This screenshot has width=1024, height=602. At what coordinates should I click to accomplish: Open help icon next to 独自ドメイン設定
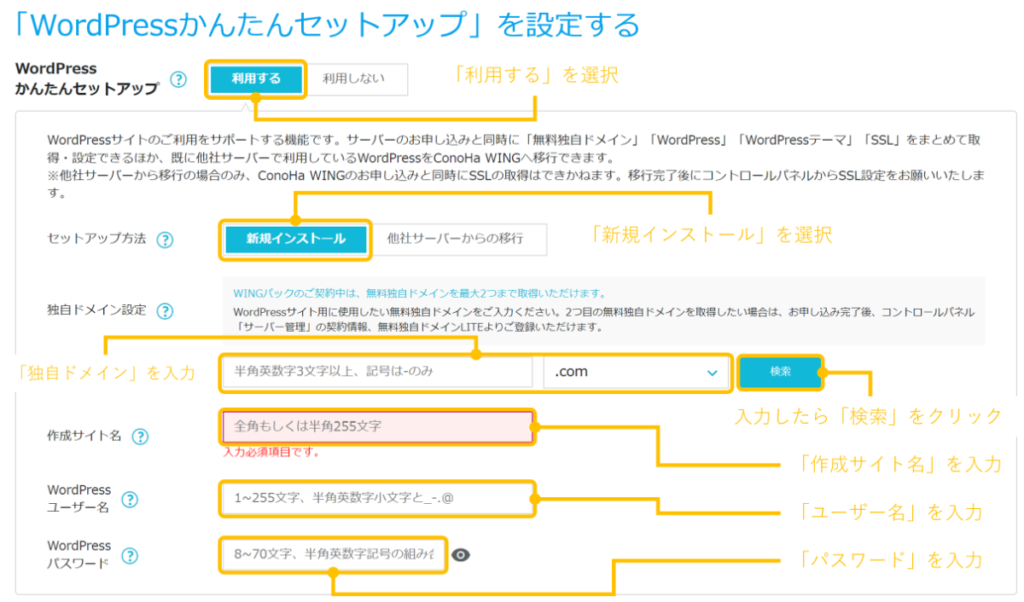[x=165, y=311]
